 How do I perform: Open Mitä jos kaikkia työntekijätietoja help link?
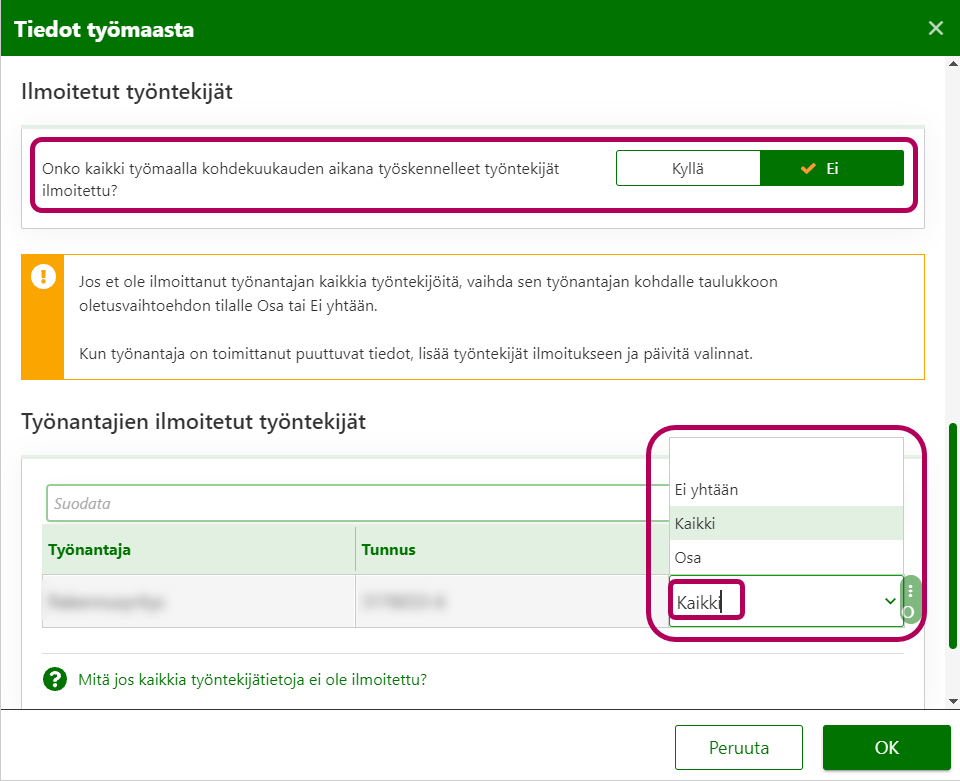click(x=253, y=680)
